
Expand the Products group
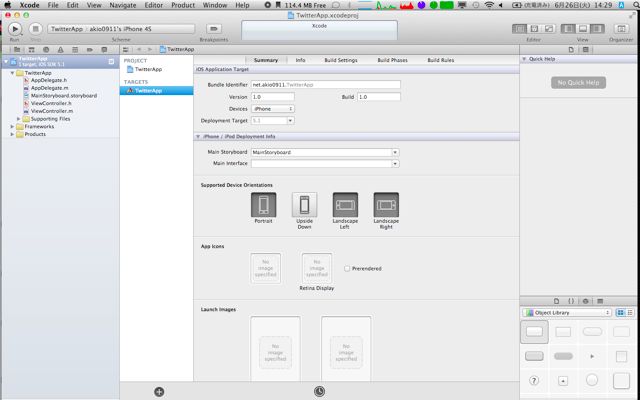tap(12, 134)
